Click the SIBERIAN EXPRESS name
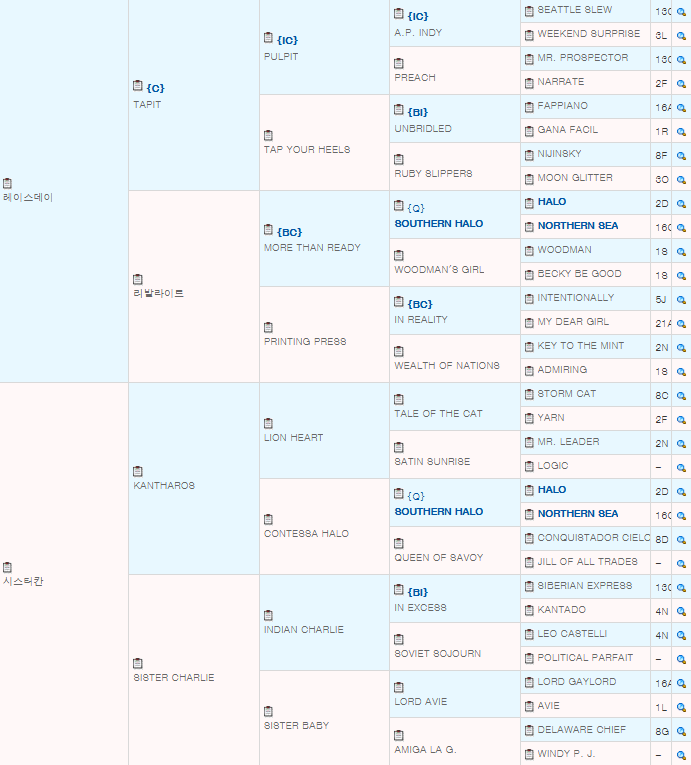 coord(585,585)
